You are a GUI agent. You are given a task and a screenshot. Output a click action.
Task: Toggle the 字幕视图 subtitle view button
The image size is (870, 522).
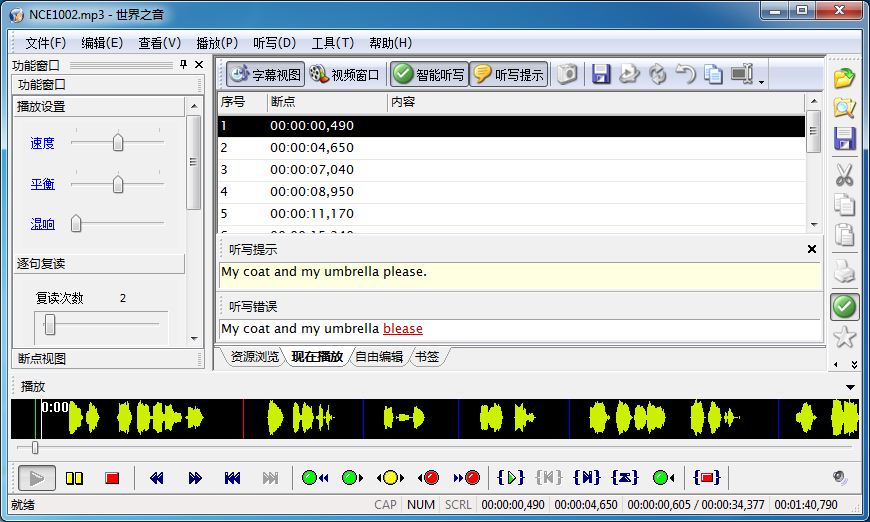[265, 74]
